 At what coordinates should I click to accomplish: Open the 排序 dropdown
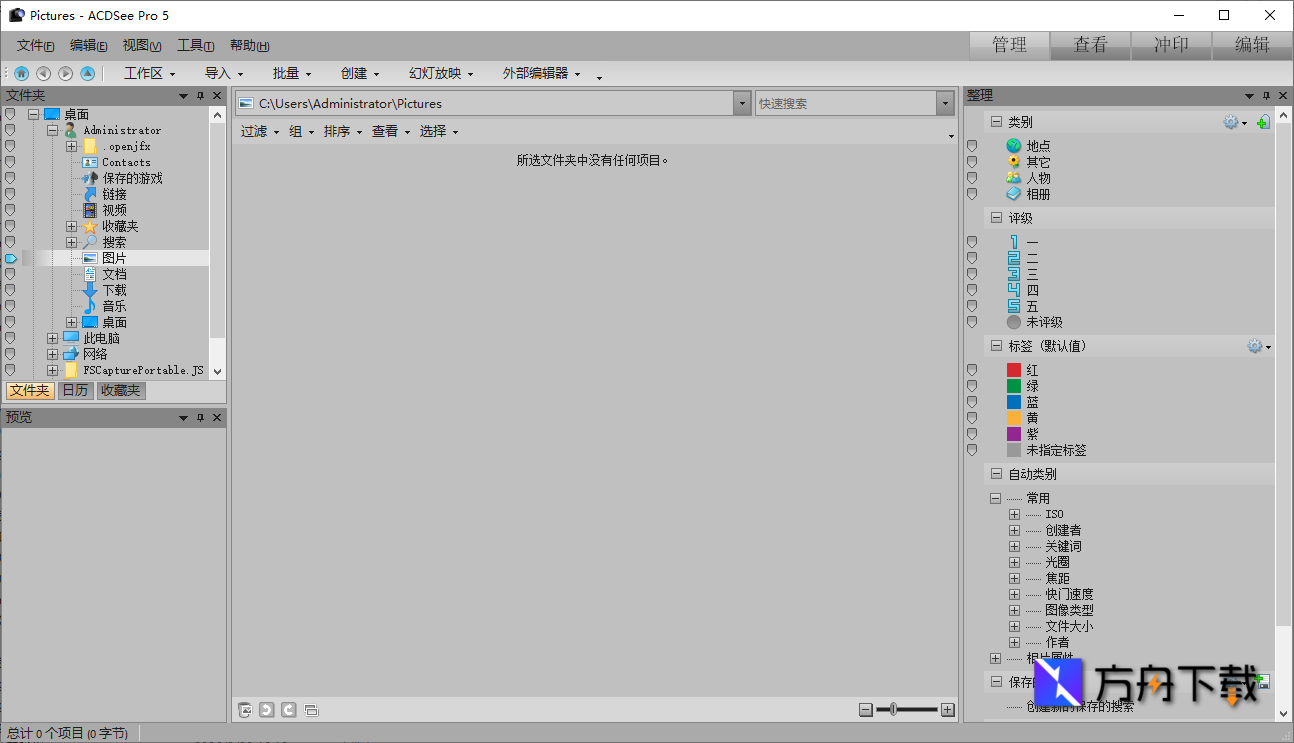(x=342, y=131)
